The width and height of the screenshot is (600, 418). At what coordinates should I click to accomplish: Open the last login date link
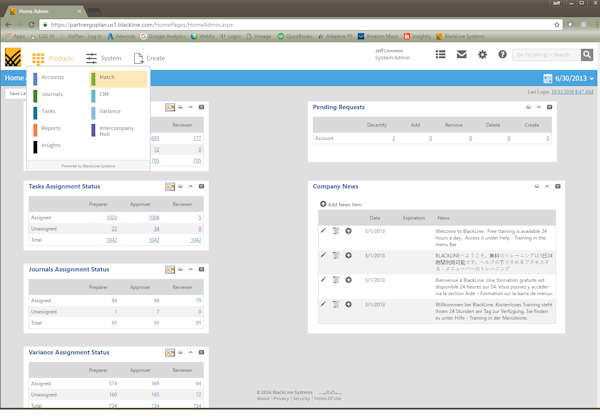tap(571, 91)
